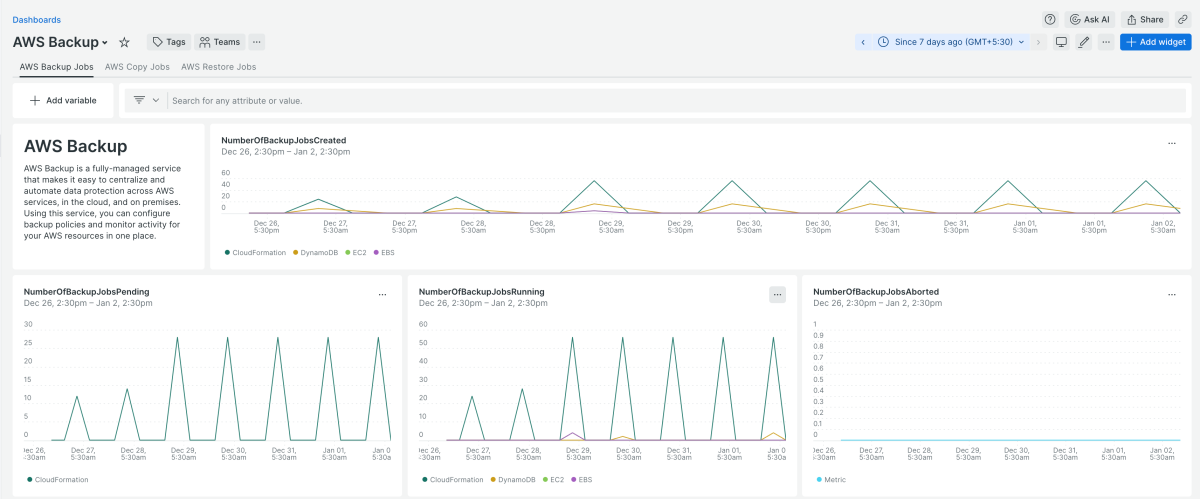
Task: Click the Add variable button
Action: click(63, 100)
